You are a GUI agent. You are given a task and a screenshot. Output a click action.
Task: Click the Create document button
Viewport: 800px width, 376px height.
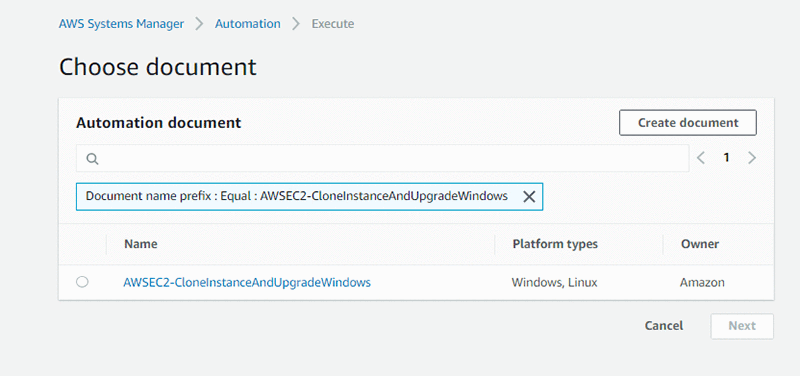pos(688,122)
